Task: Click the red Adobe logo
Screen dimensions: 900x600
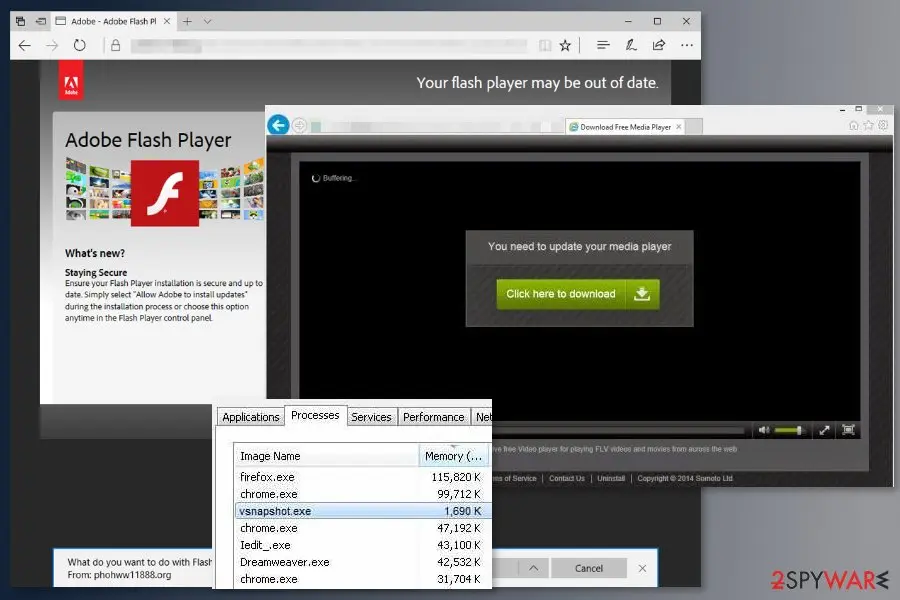Action: pyautogui.click(x=71, y=81)
